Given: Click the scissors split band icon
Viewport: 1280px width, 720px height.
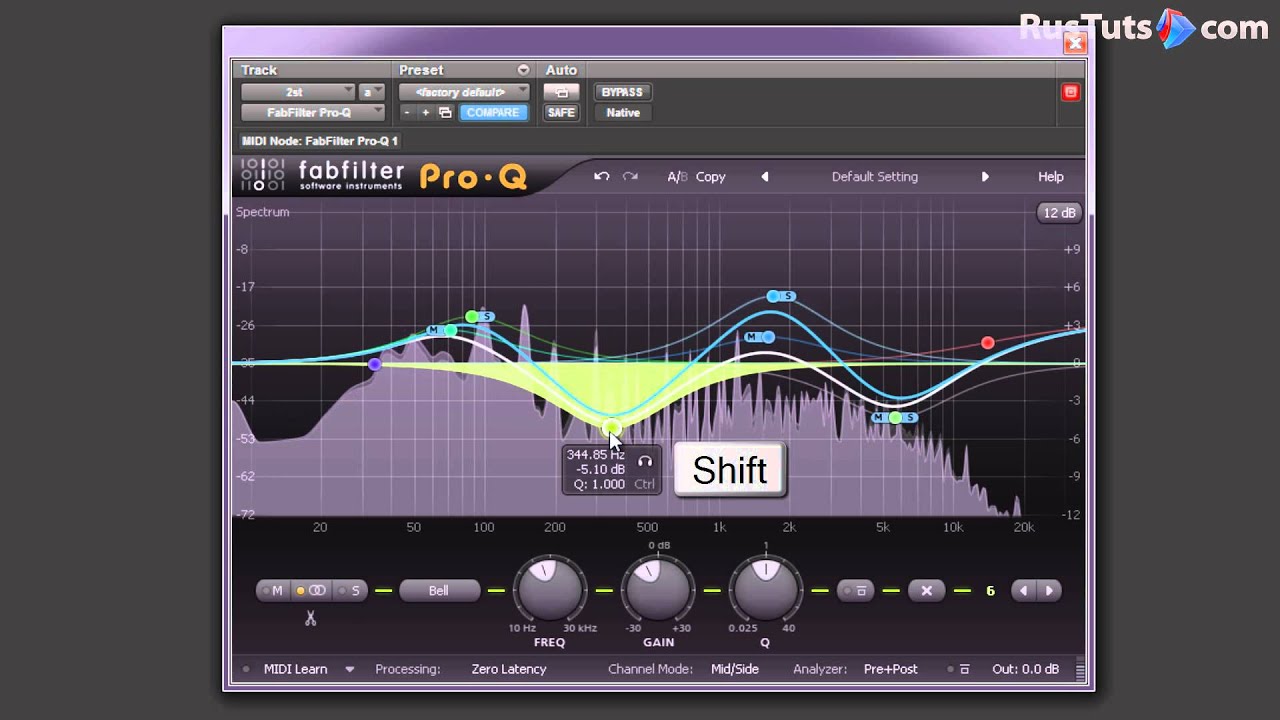Looking at the screenshot, I should point(310,618).
